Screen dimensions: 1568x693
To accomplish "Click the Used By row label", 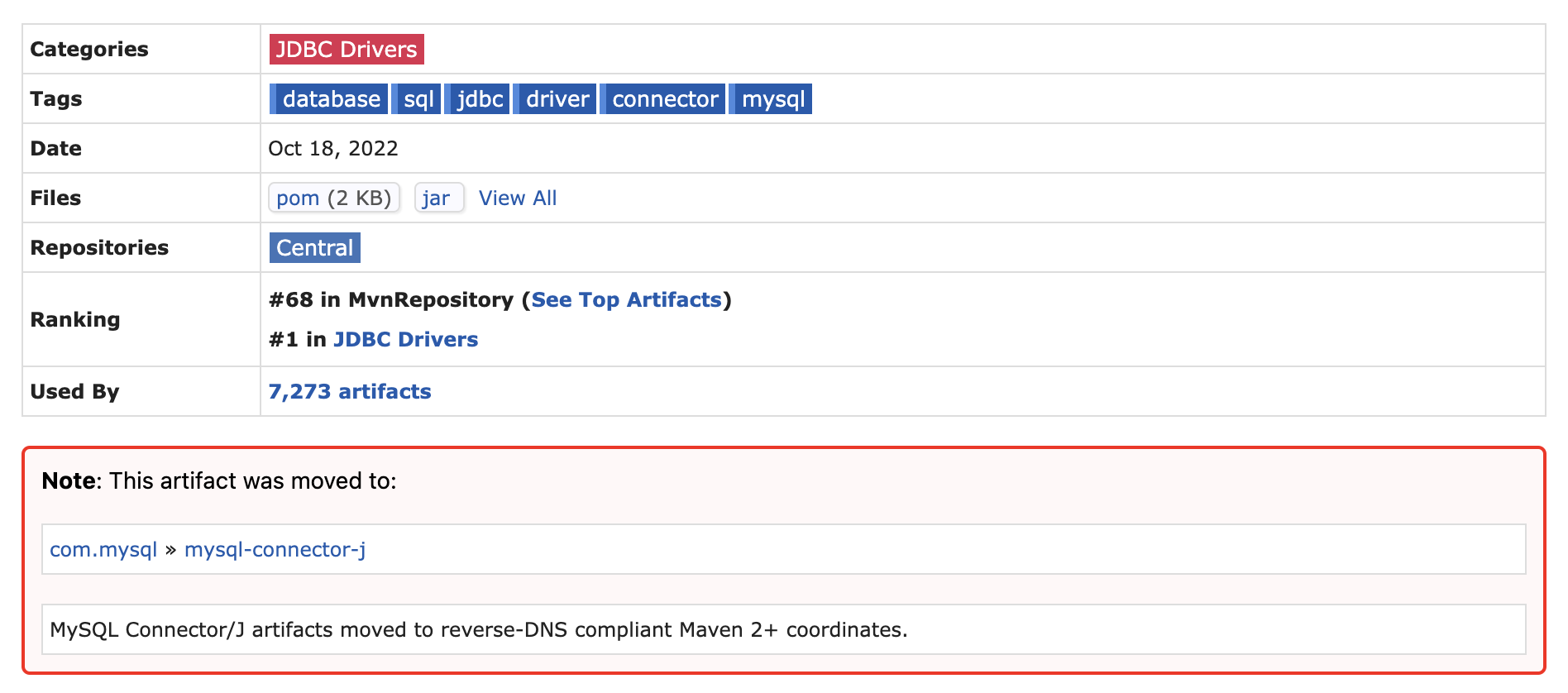I will pos(75,392).
